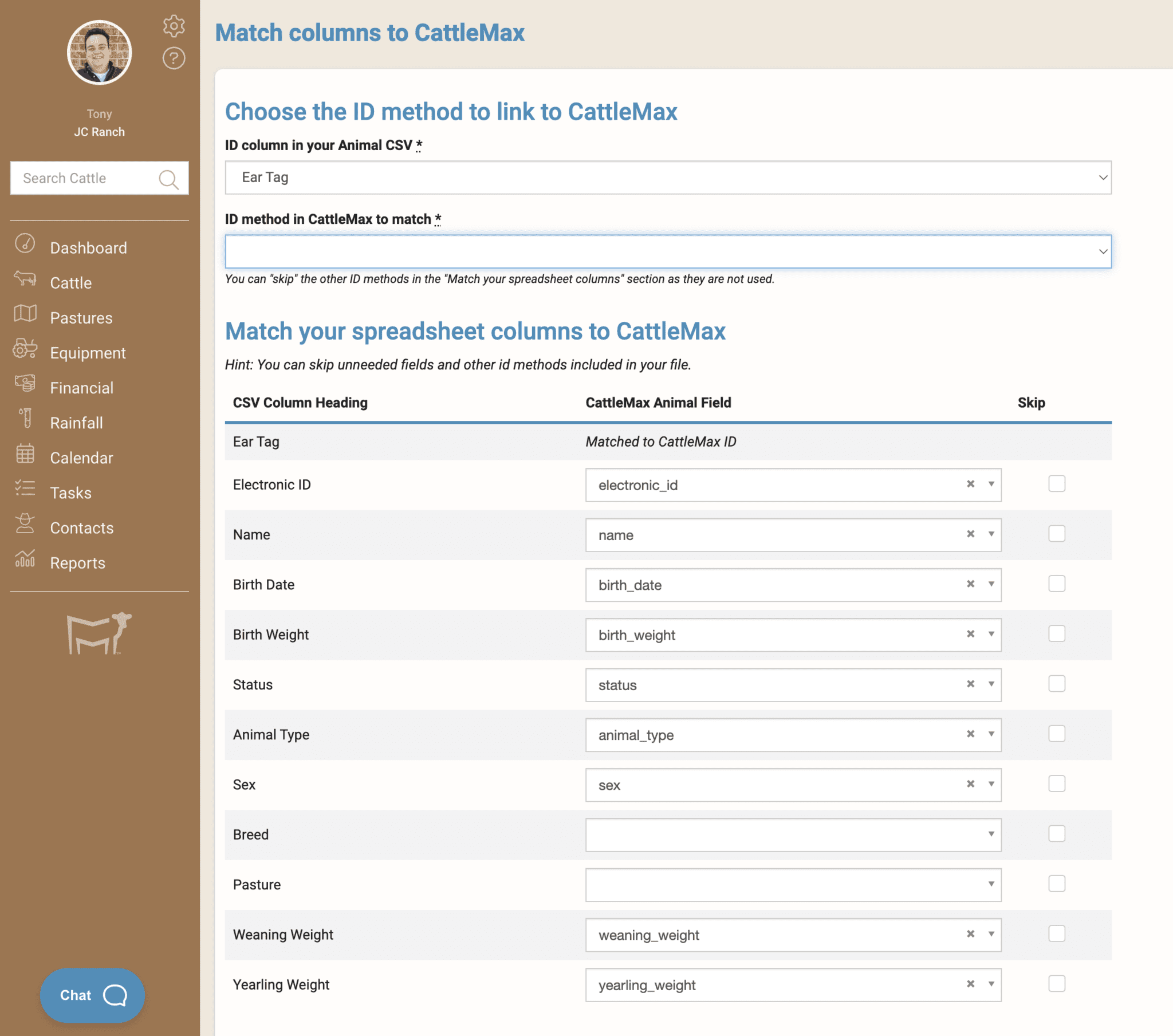Open the ID method in CattleMax dropdown

tap(667, 251)
